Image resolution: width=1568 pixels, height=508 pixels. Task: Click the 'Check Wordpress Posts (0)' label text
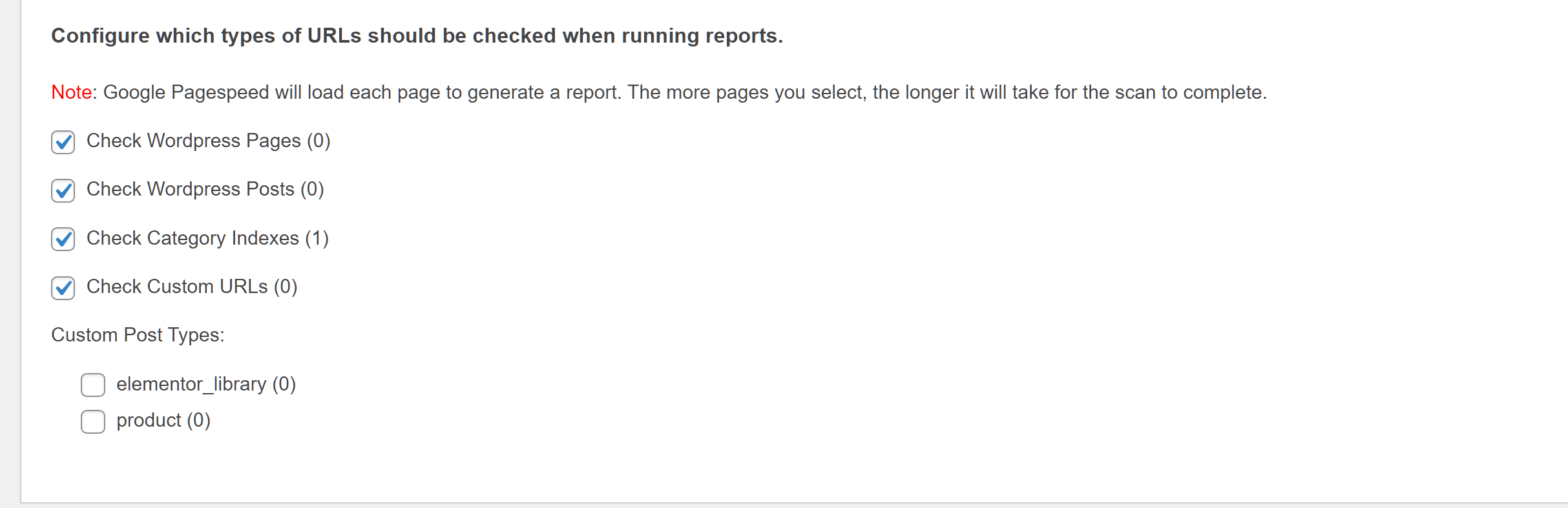coord(205,189)
